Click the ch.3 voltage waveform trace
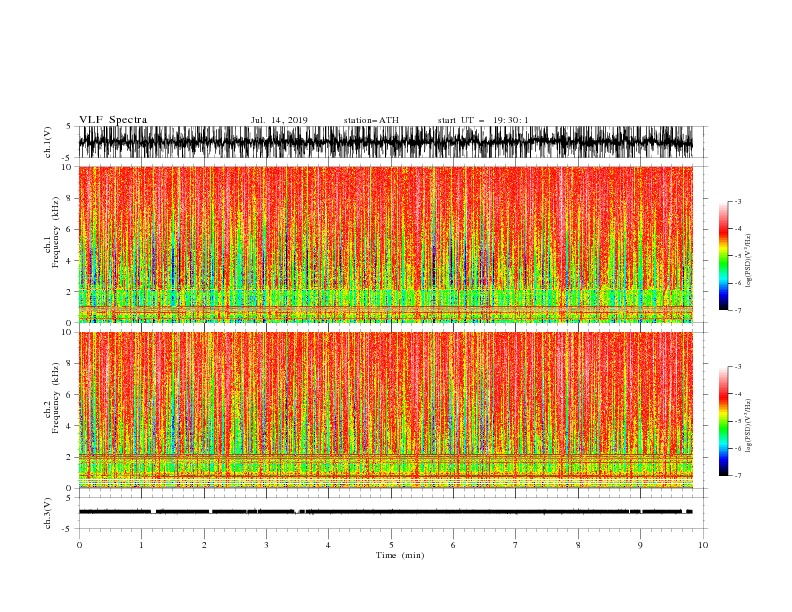Screen dimensions: 792x612 click(x=386, y=512)
